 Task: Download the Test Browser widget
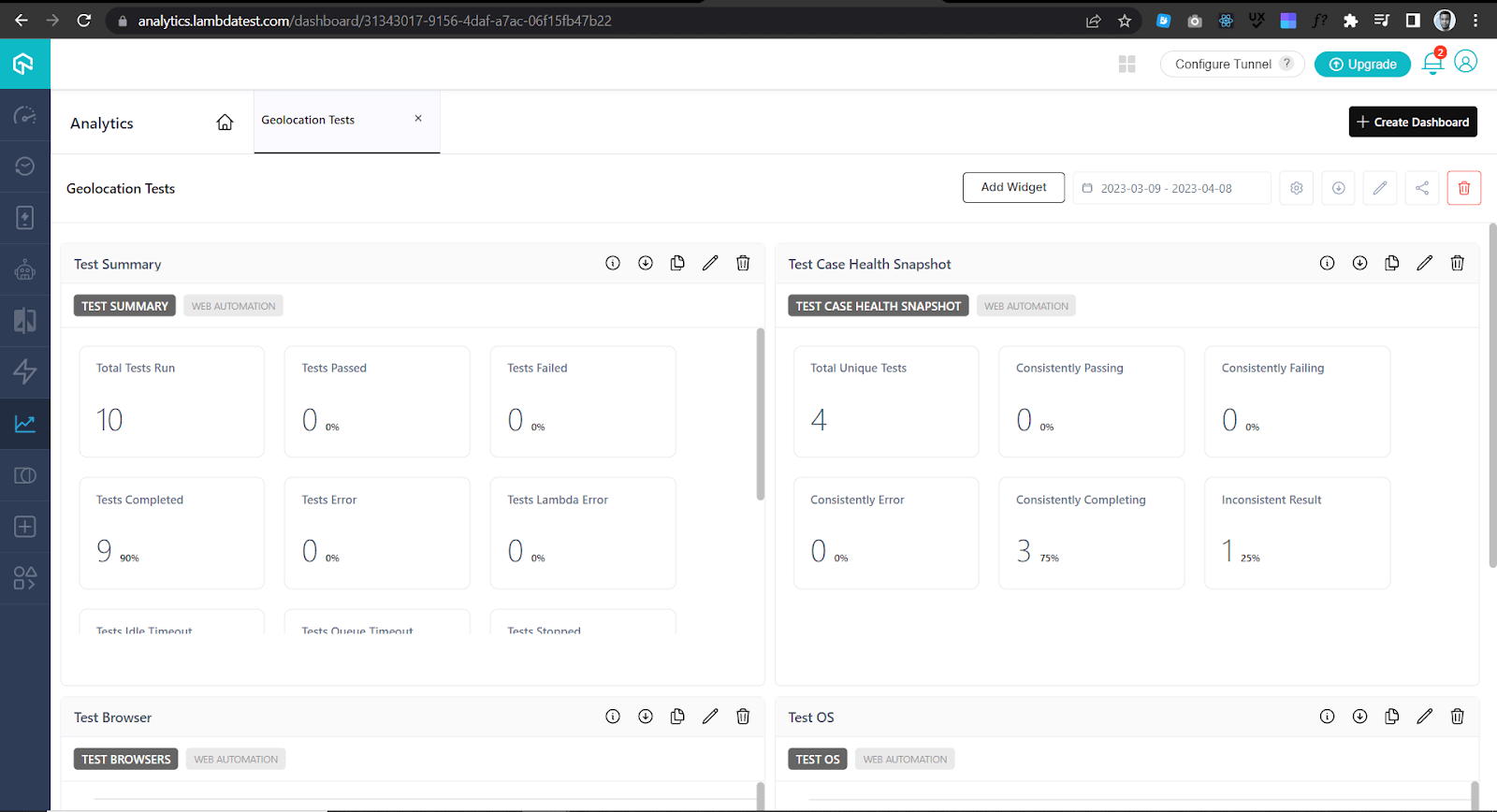pos(646,717)
